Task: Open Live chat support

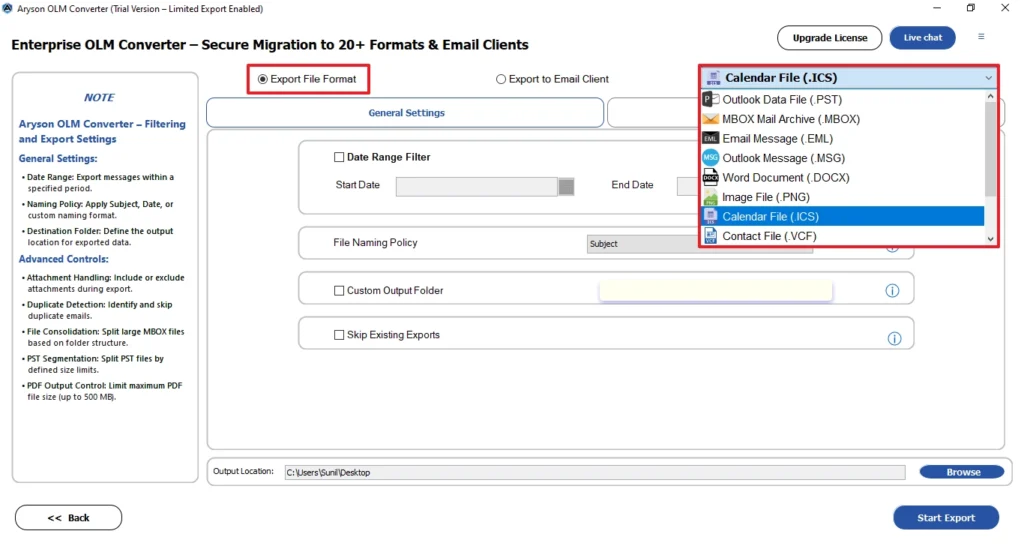Action: pyautogui.click(x=922, y=38)
